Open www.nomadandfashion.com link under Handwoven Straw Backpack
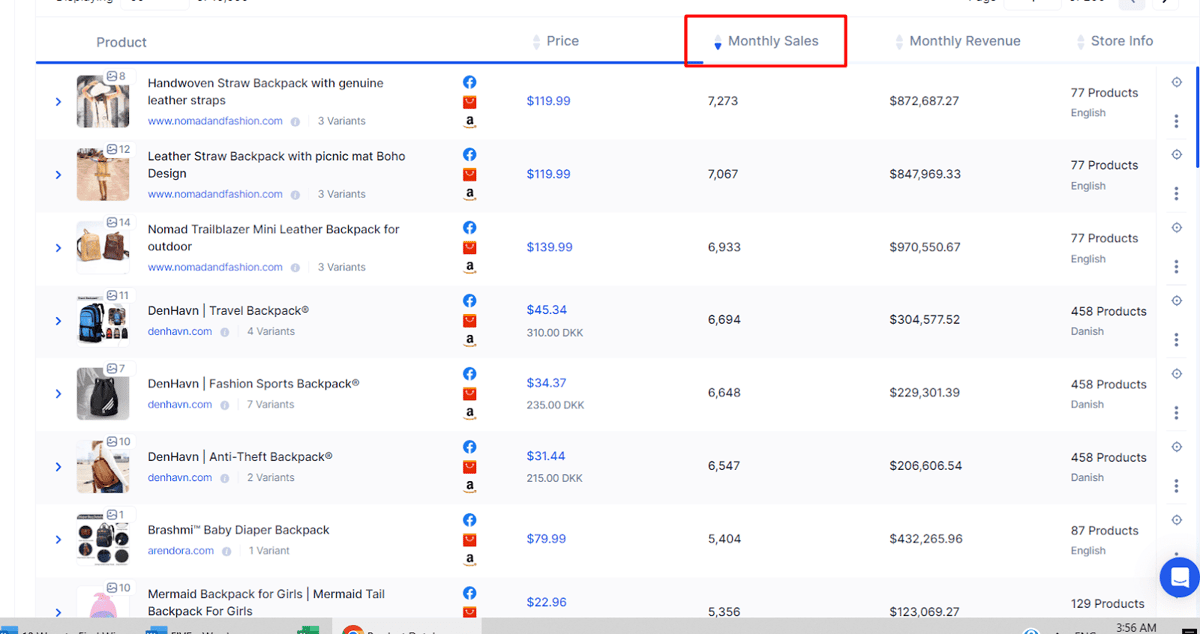 [x=215, y=121]
